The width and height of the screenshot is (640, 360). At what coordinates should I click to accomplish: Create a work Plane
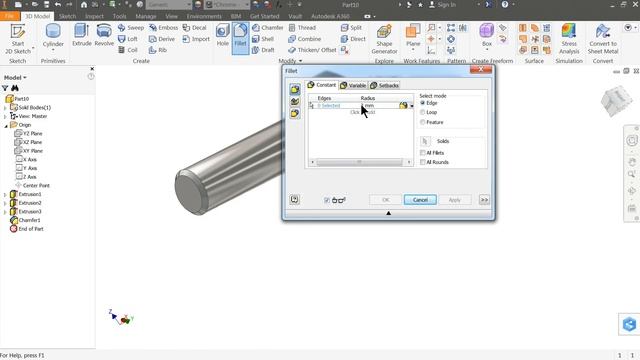pyautogui.click(x=413, y=36)
